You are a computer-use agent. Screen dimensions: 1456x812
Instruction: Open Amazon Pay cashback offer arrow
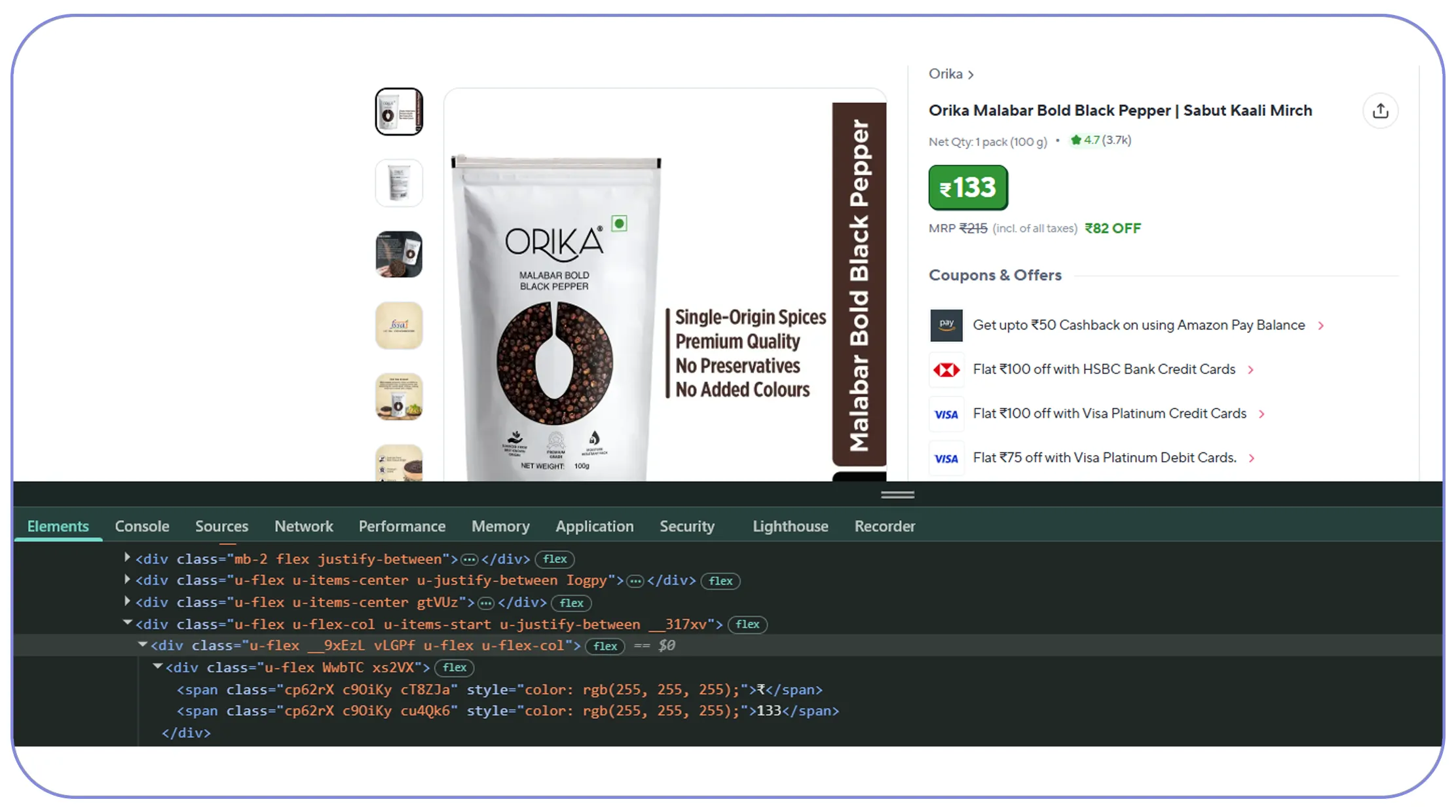coord(1321,325)
